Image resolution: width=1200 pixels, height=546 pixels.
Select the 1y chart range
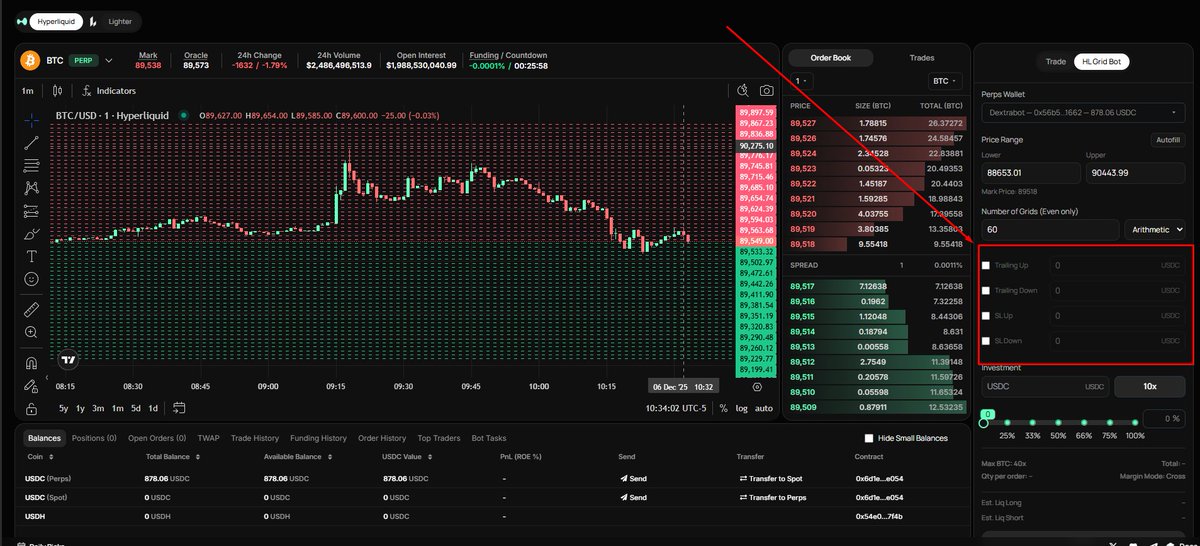[81, 407]
